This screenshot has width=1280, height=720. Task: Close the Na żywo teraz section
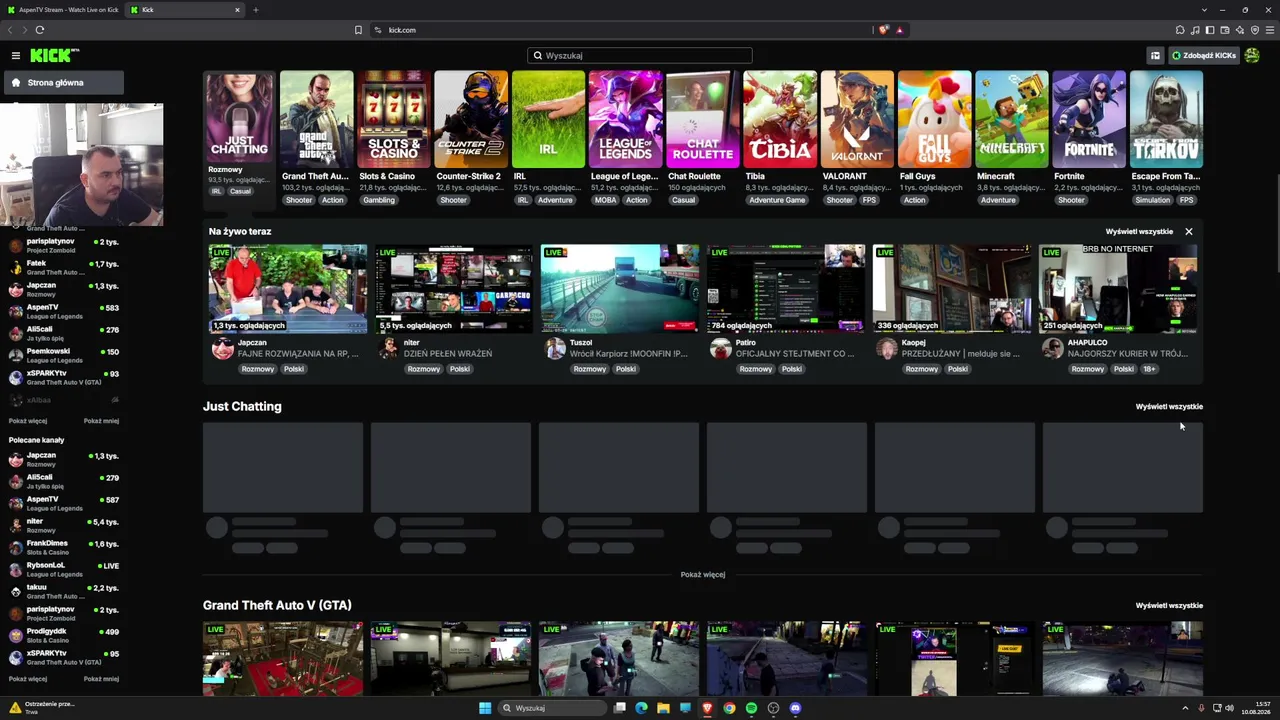coord(1189,232)
